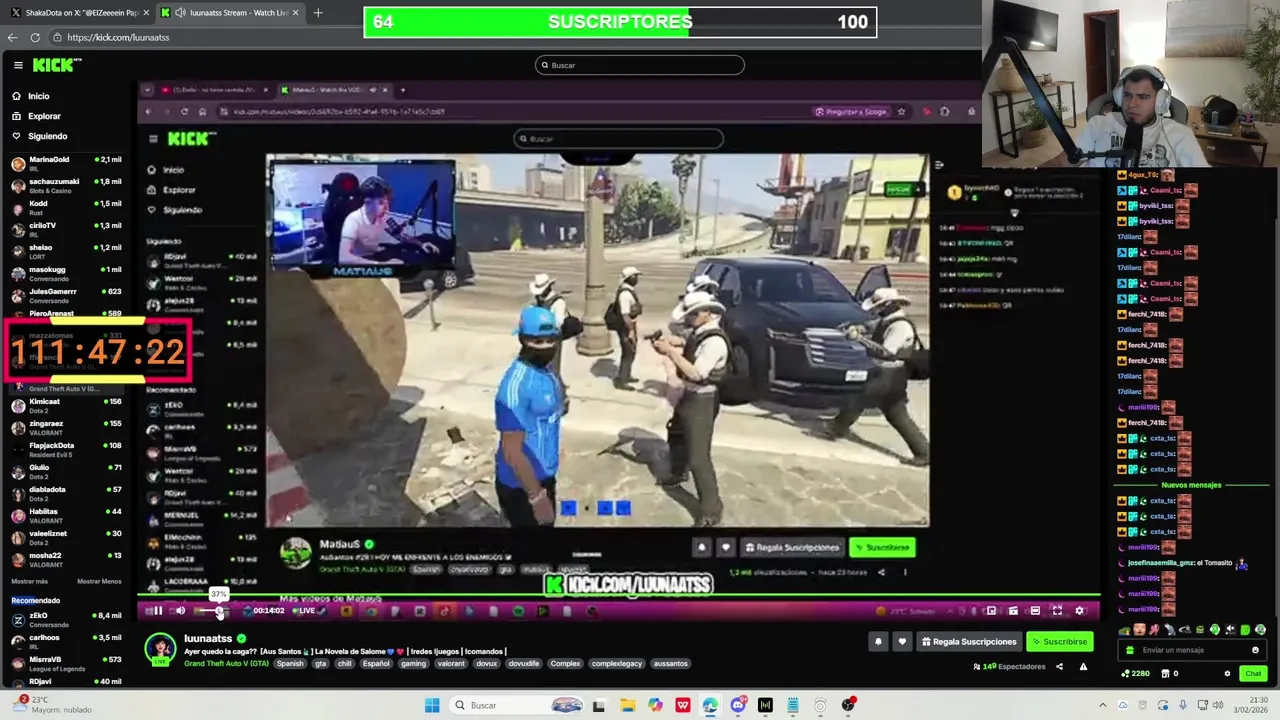The height and width of the screenshot is (720, 1280).
Task: Open the JulesGamerrr channel in the sidebar
Action: [66, 295]
